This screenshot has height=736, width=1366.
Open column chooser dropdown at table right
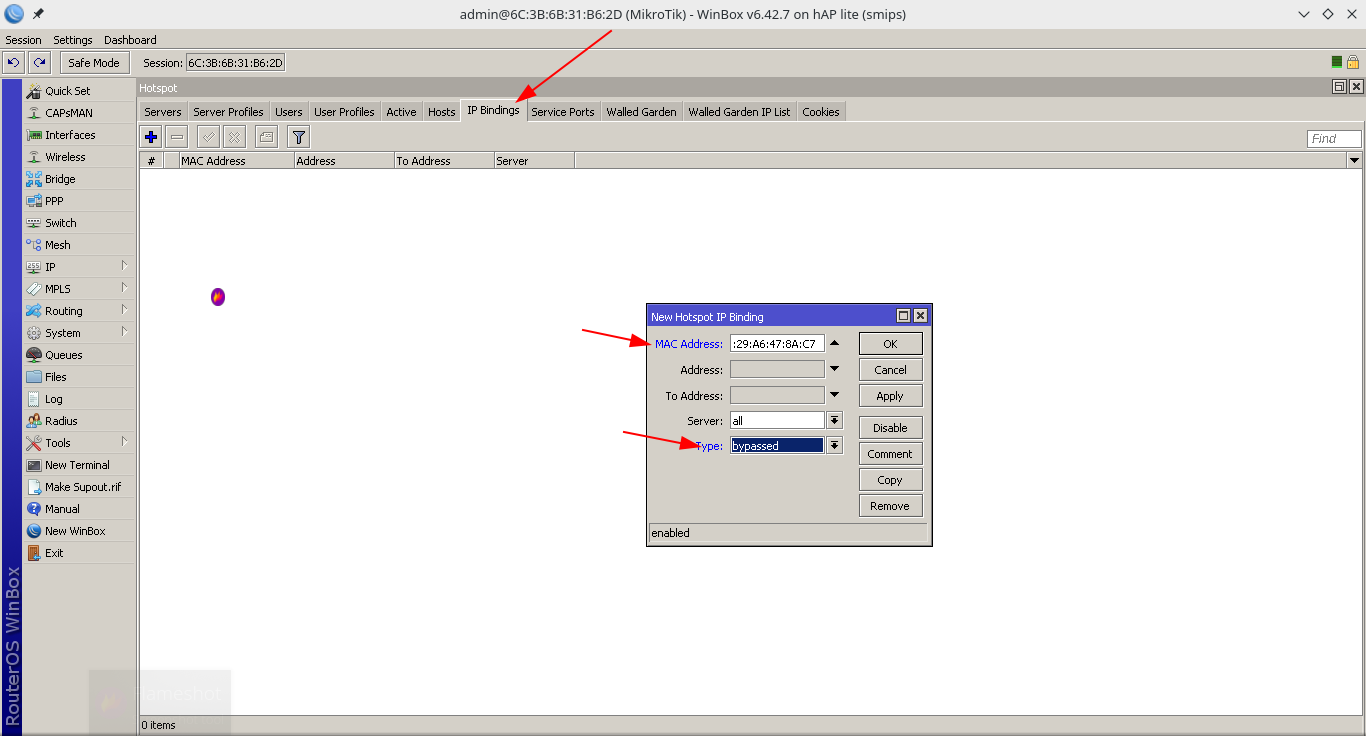[1355, 160]
